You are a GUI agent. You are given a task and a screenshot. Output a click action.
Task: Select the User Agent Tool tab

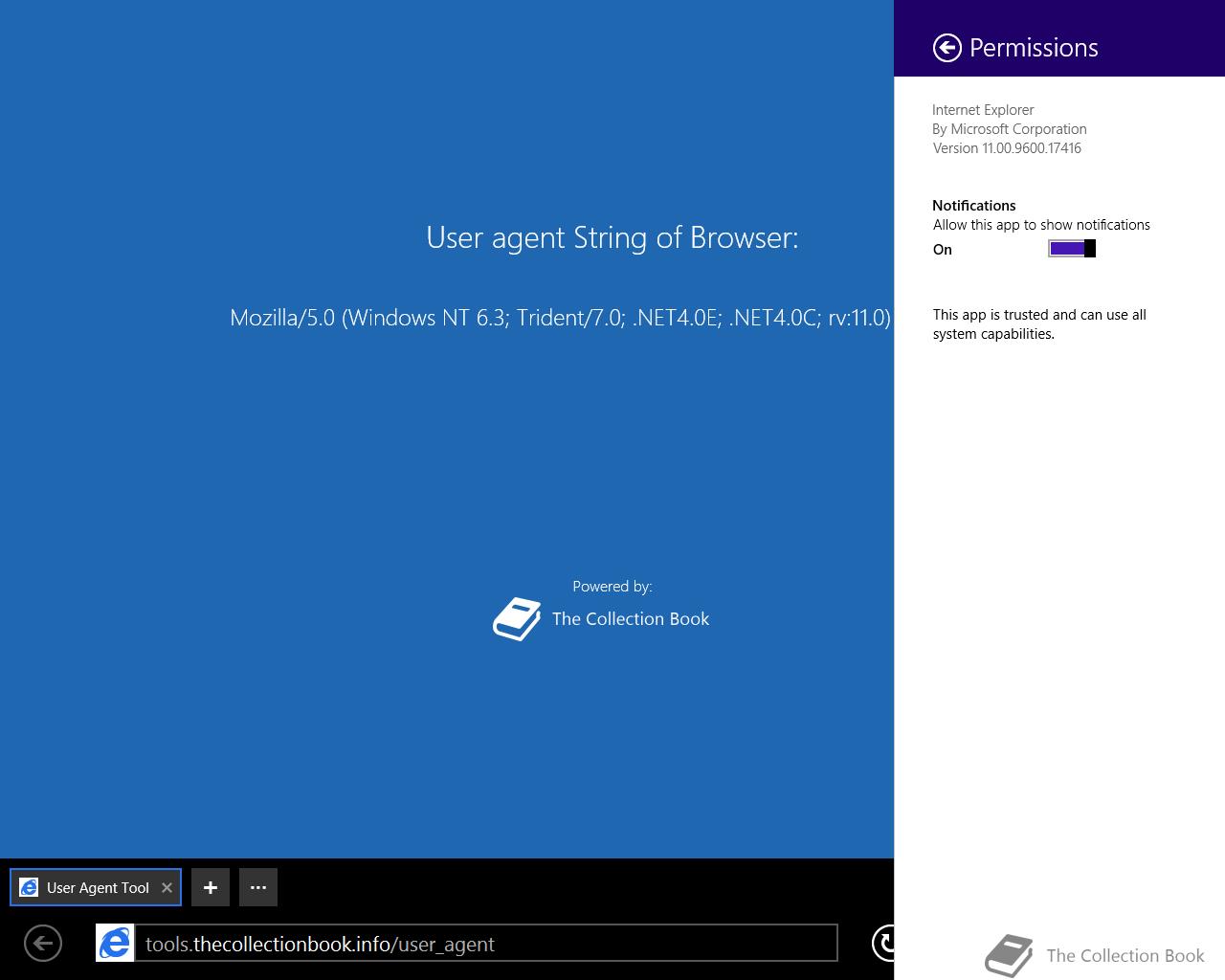(x=96, y=887)
